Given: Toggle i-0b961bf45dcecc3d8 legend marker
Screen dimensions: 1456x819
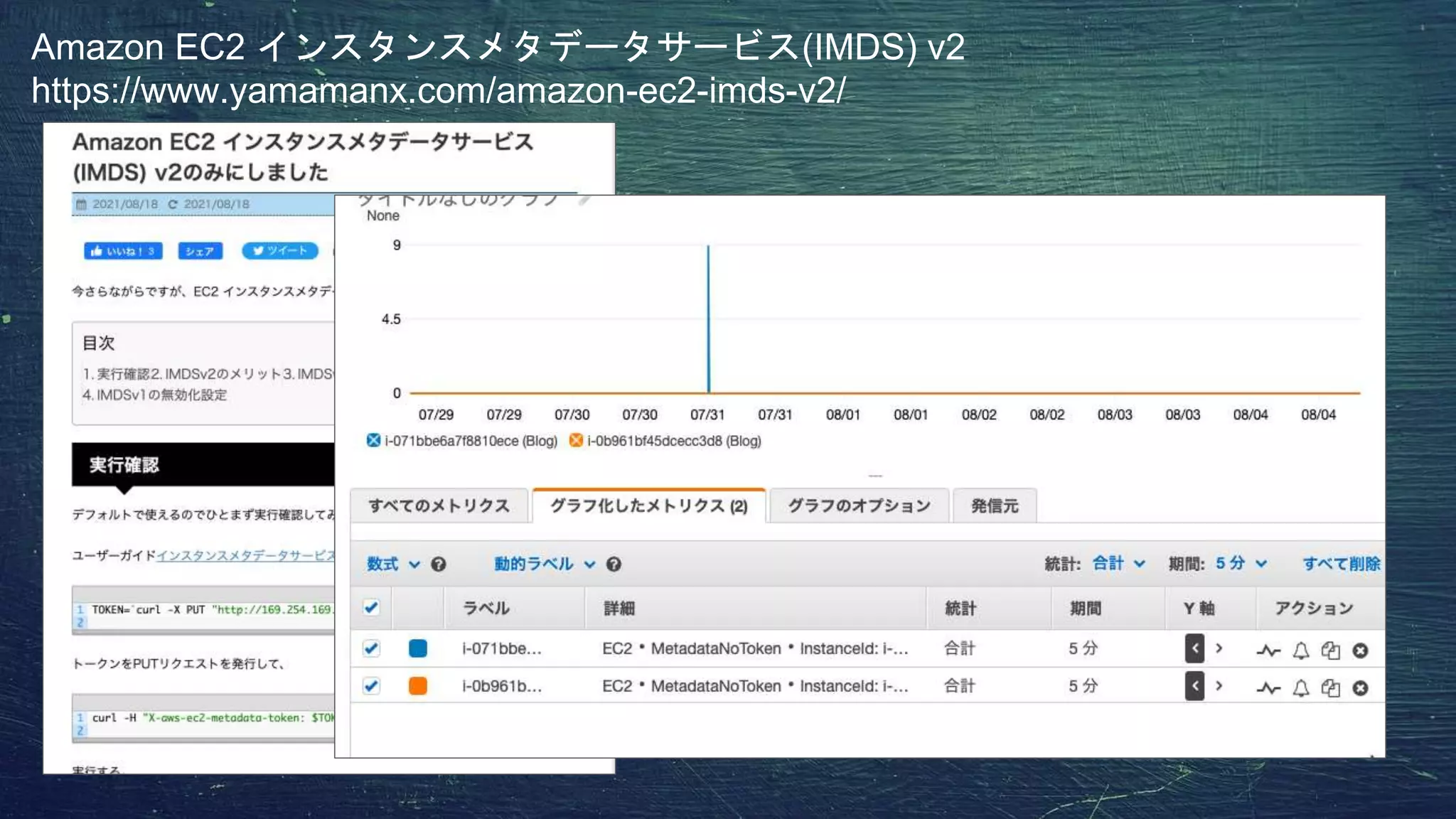Looking at the screenshot, I should (576, 441).
